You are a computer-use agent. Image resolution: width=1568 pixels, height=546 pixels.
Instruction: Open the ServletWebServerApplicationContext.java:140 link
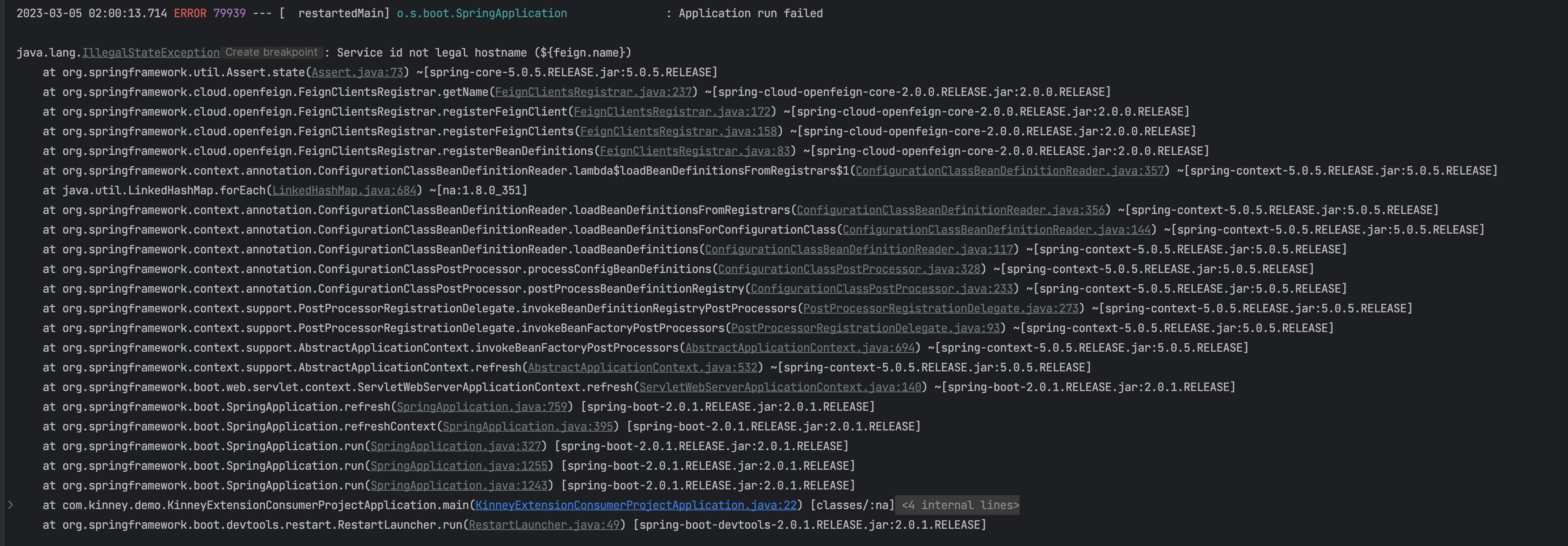tap(780, 387)
